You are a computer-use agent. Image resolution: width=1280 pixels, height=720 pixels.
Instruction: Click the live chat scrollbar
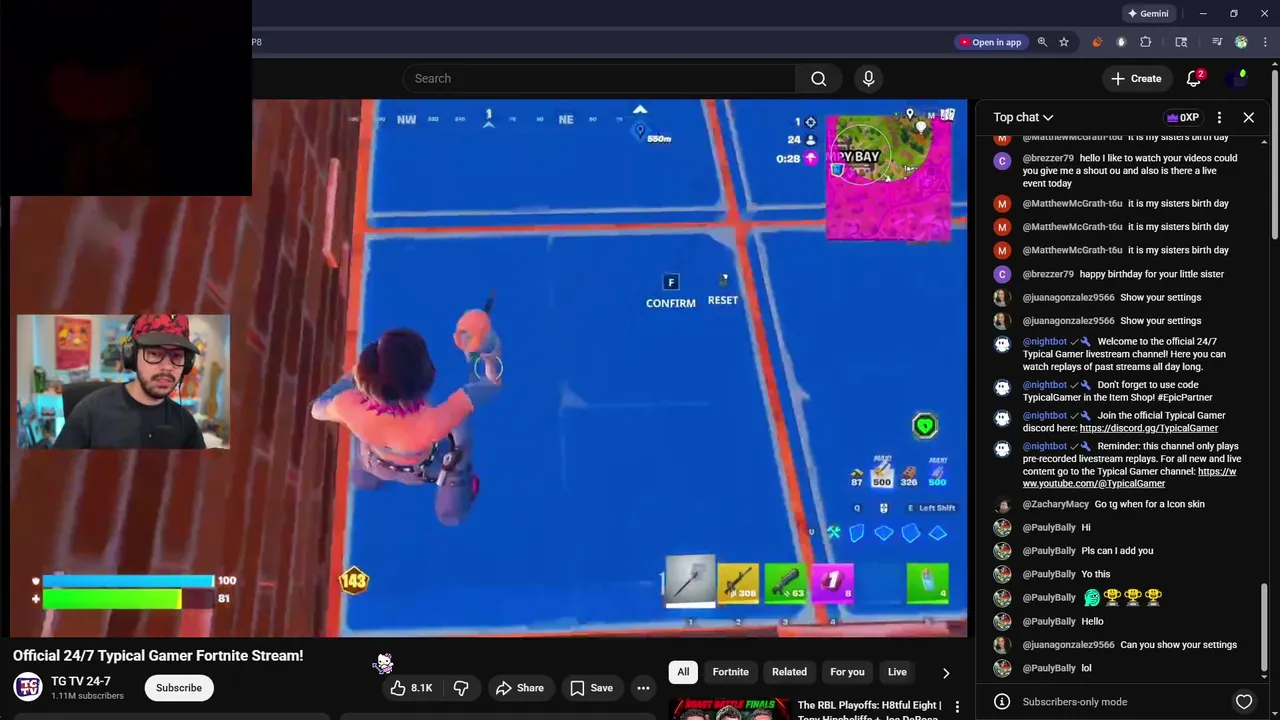[1265, 629]
